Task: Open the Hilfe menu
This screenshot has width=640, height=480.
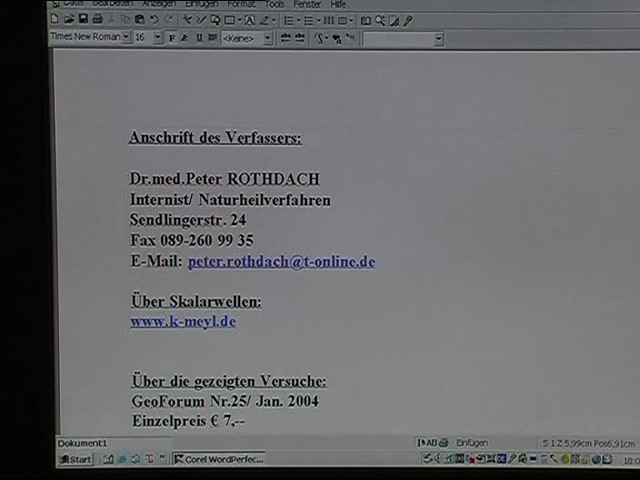Action: (338, 4)
